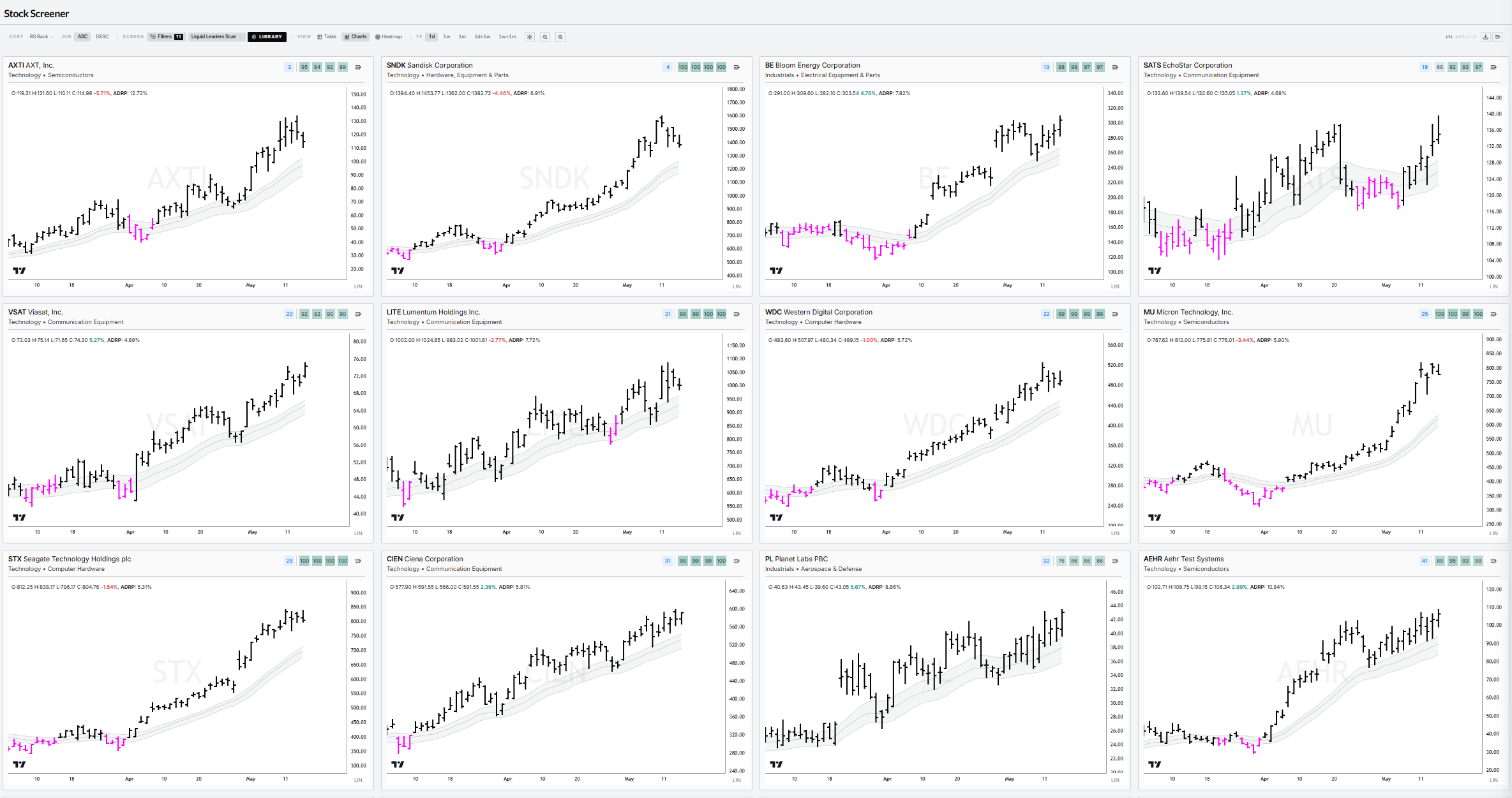Screen dimensions: 1512x798
Task: Select DESC sort direction
Action: tap(102, 37)
